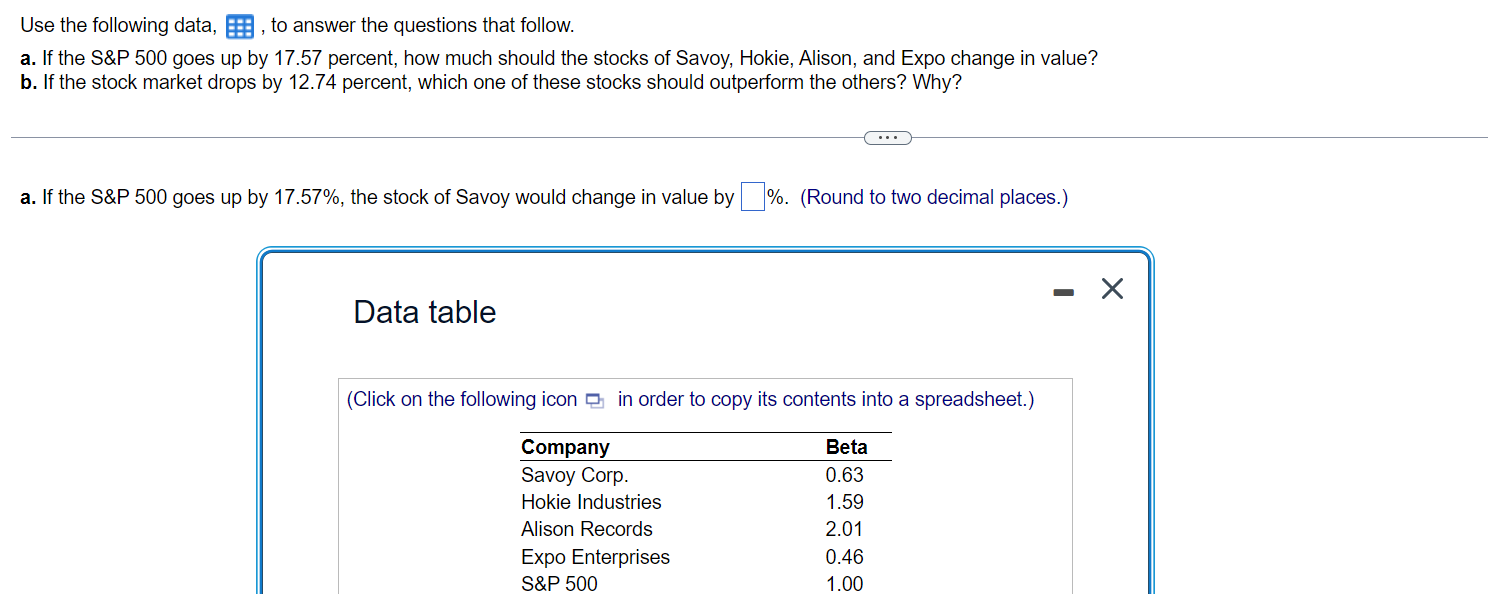Close the Data table dialog
The image size is (1488, 594).
coord(1112,290)
